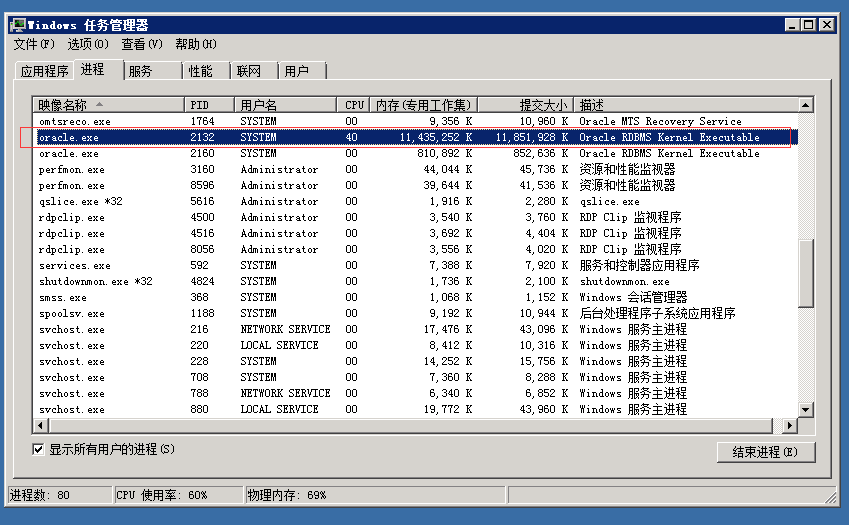The height and width of the screenshot is (525, 849).
Task: Sort by 内存(专用工作集) column header
Action: click(x=423, y=105)
